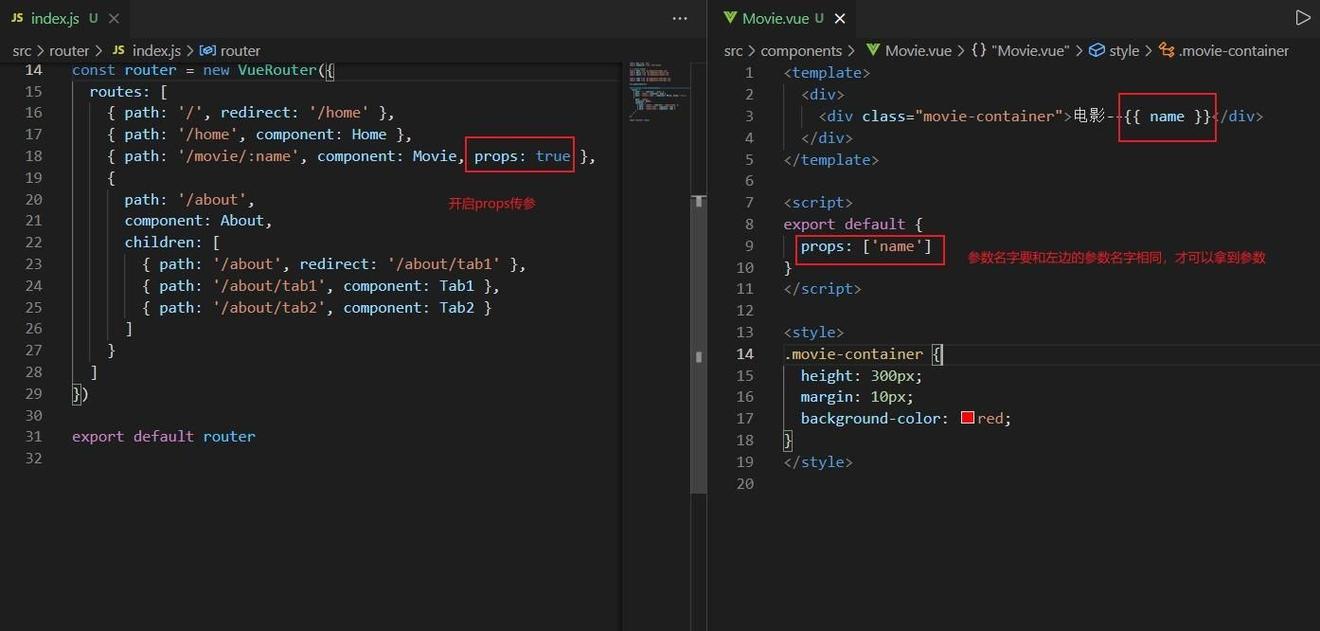Click line number 18 in index.js
This screenshot has width=1320, height=631.
click(34, 156)
